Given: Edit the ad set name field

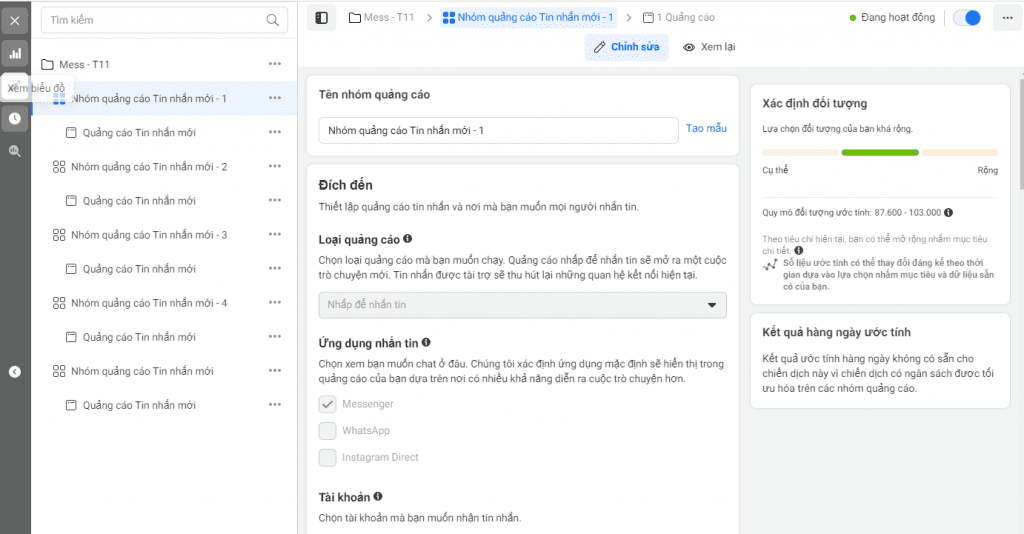Looking at the screenshot, I should 498,131.
